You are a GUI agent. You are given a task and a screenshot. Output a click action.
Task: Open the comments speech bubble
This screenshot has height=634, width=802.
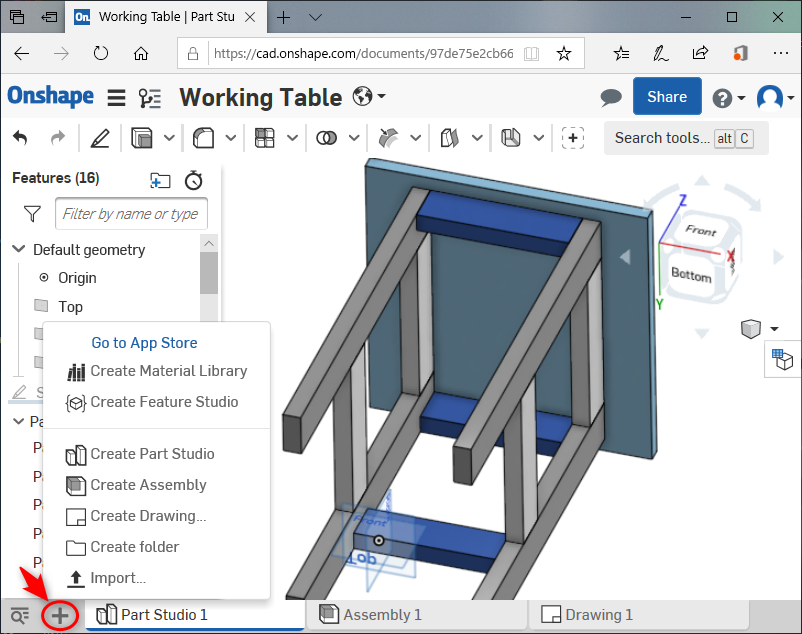611,97
